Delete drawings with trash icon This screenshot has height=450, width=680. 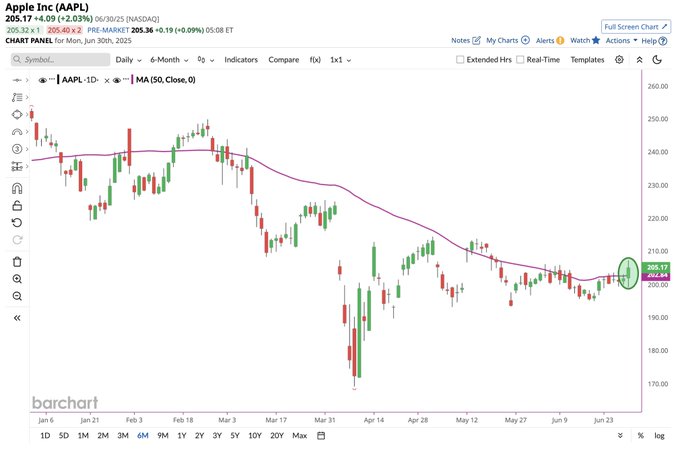(17, 262)
